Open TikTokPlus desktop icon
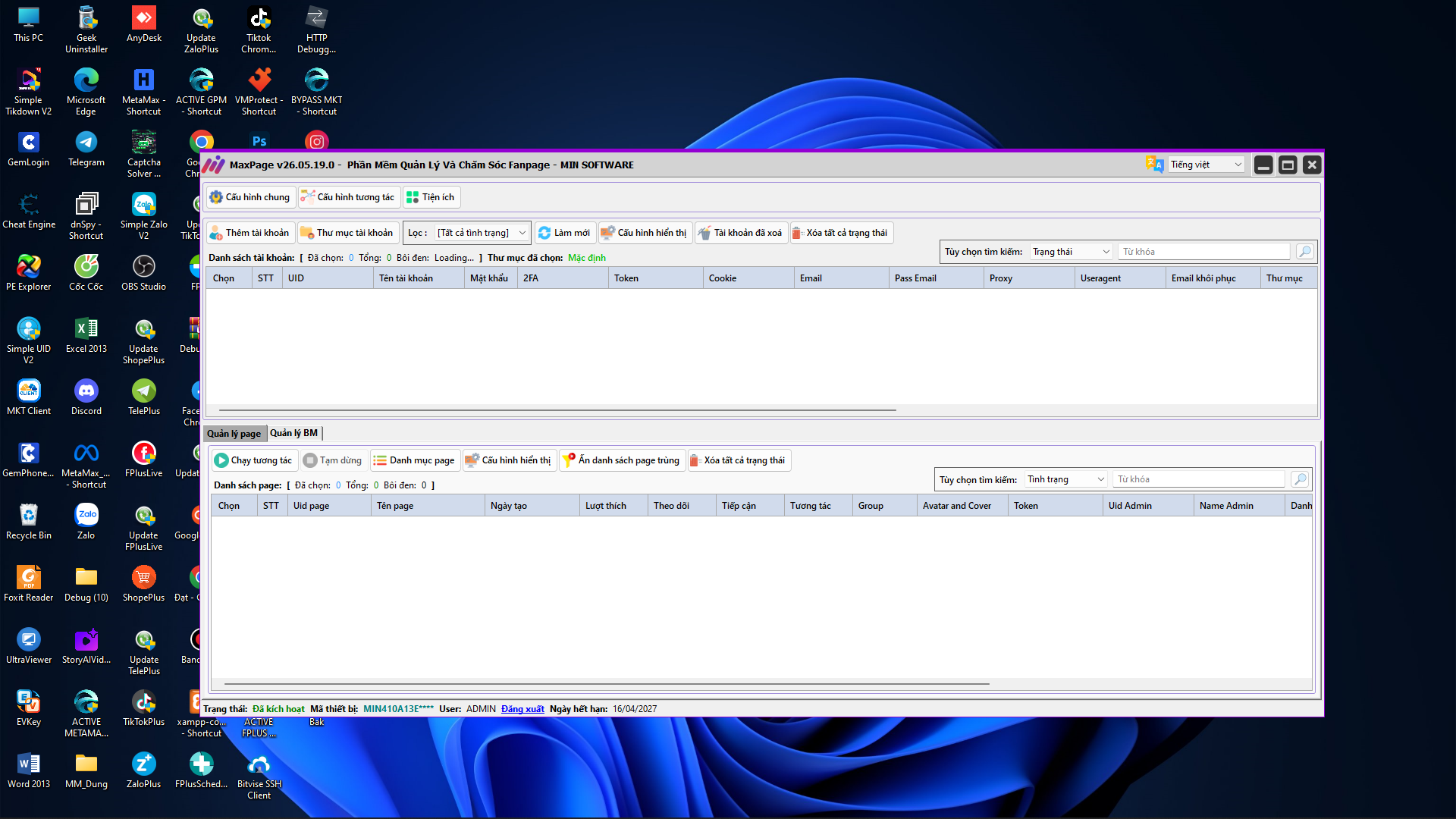1456x819 pixels. pyautogui.click(x=143, y=709)
